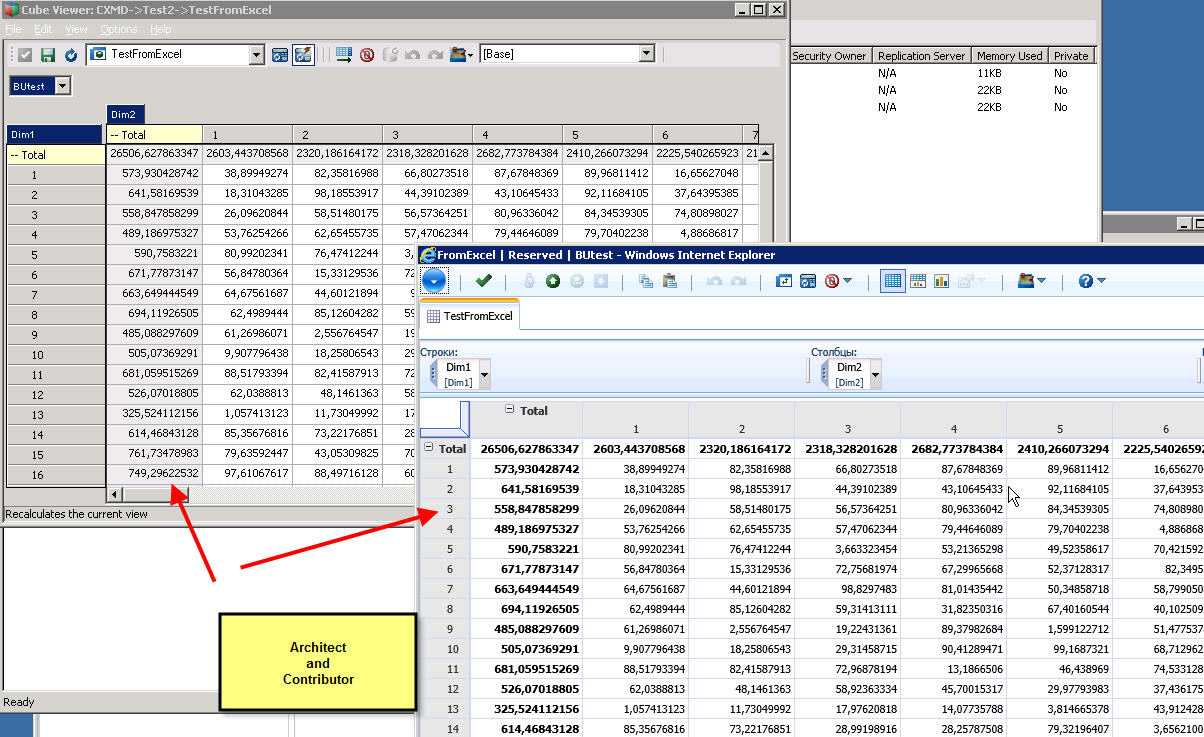The height and width of the screenshot is (737, 1204).
Task: Click the Private column header in background window
Action: coord(1070,56)
